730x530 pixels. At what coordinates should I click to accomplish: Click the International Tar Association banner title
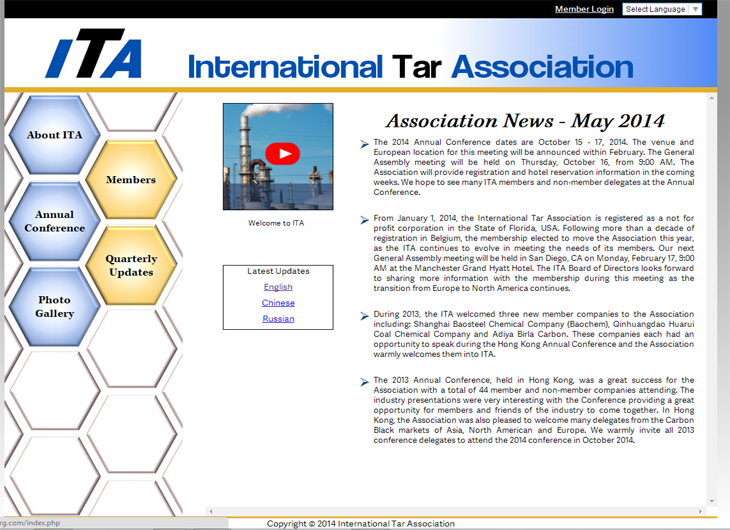[396, 67]
